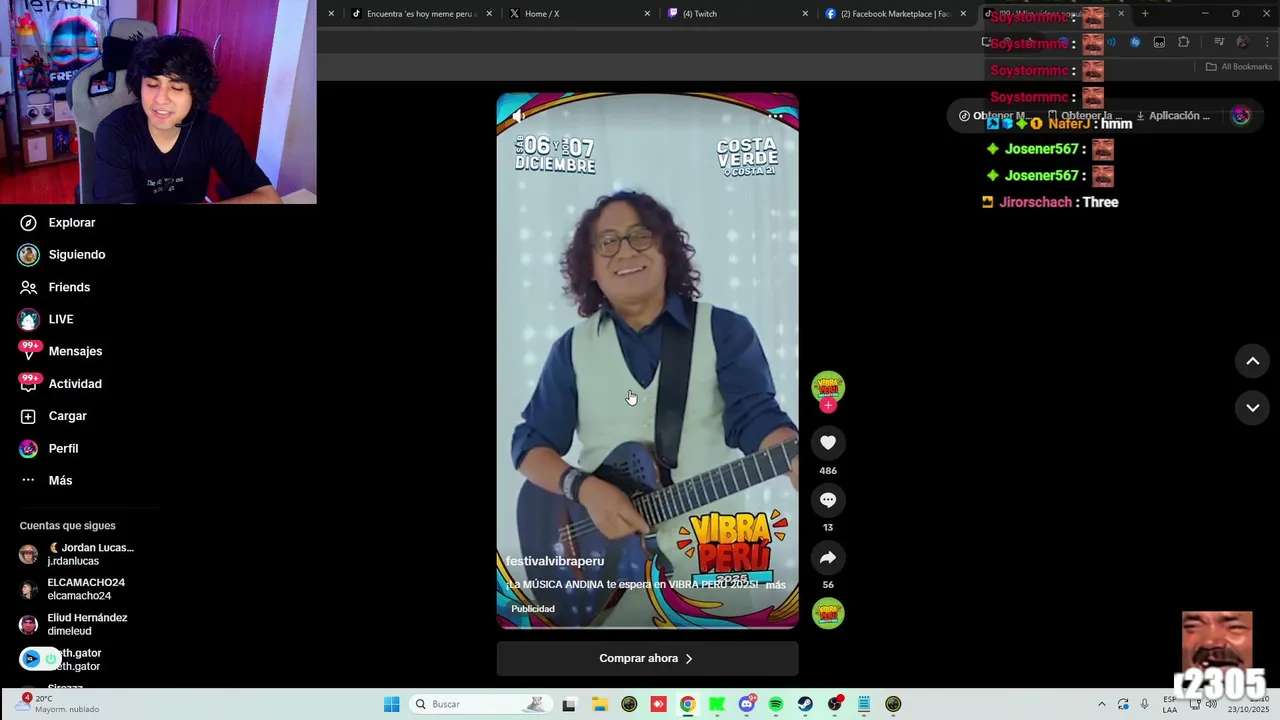Open Perfil page

tap(48, 449)
